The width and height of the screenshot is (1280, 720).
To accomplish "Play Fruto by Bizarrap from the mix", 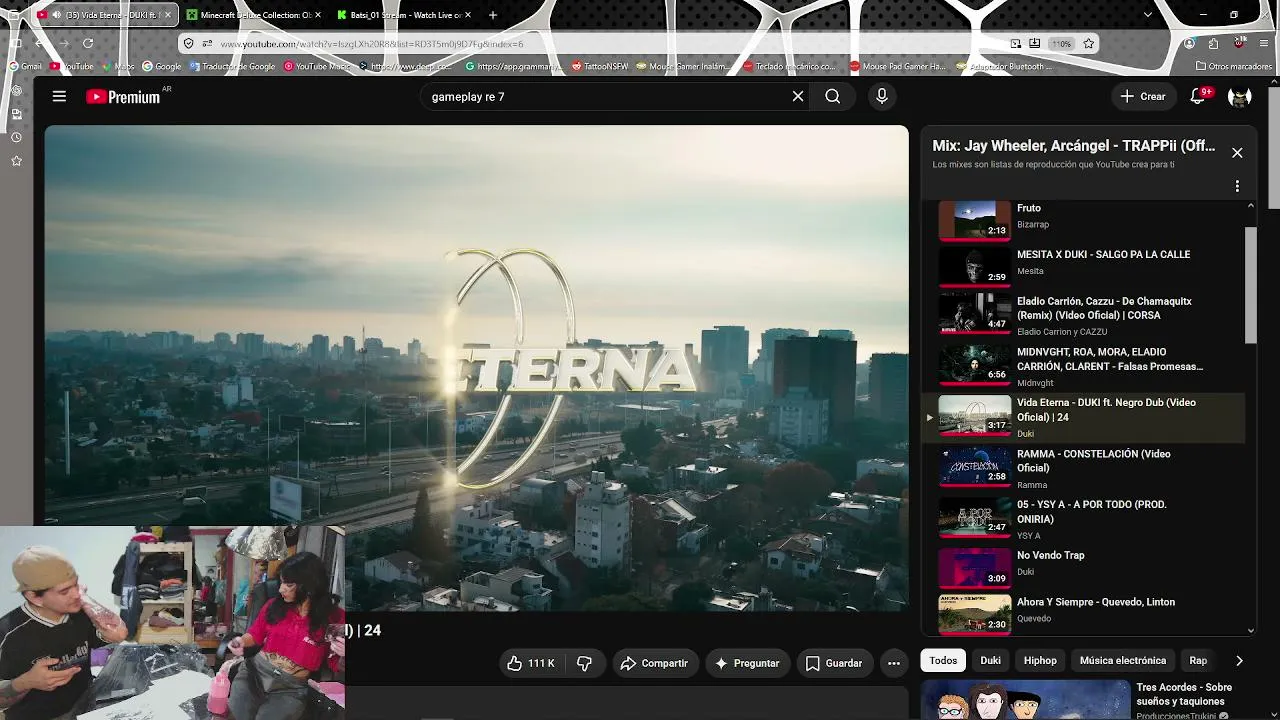I will point(1083,220).
